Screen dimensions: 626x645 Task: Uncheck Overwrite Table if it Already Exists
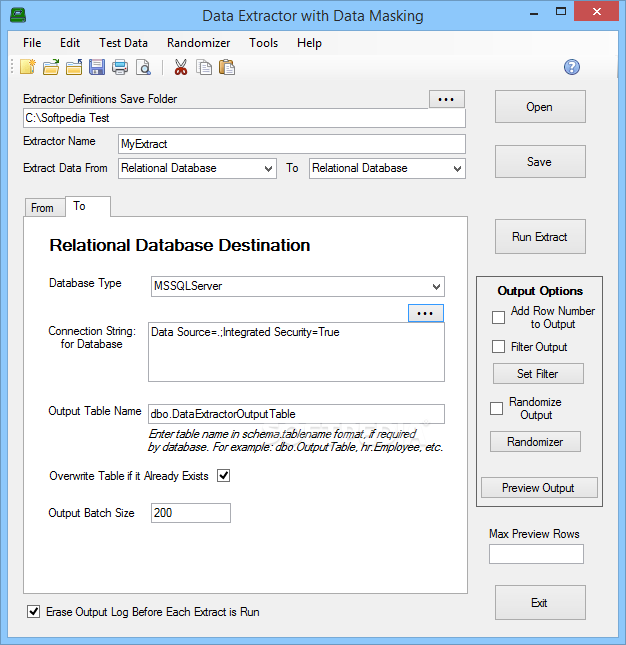click(x=223, y=476)
